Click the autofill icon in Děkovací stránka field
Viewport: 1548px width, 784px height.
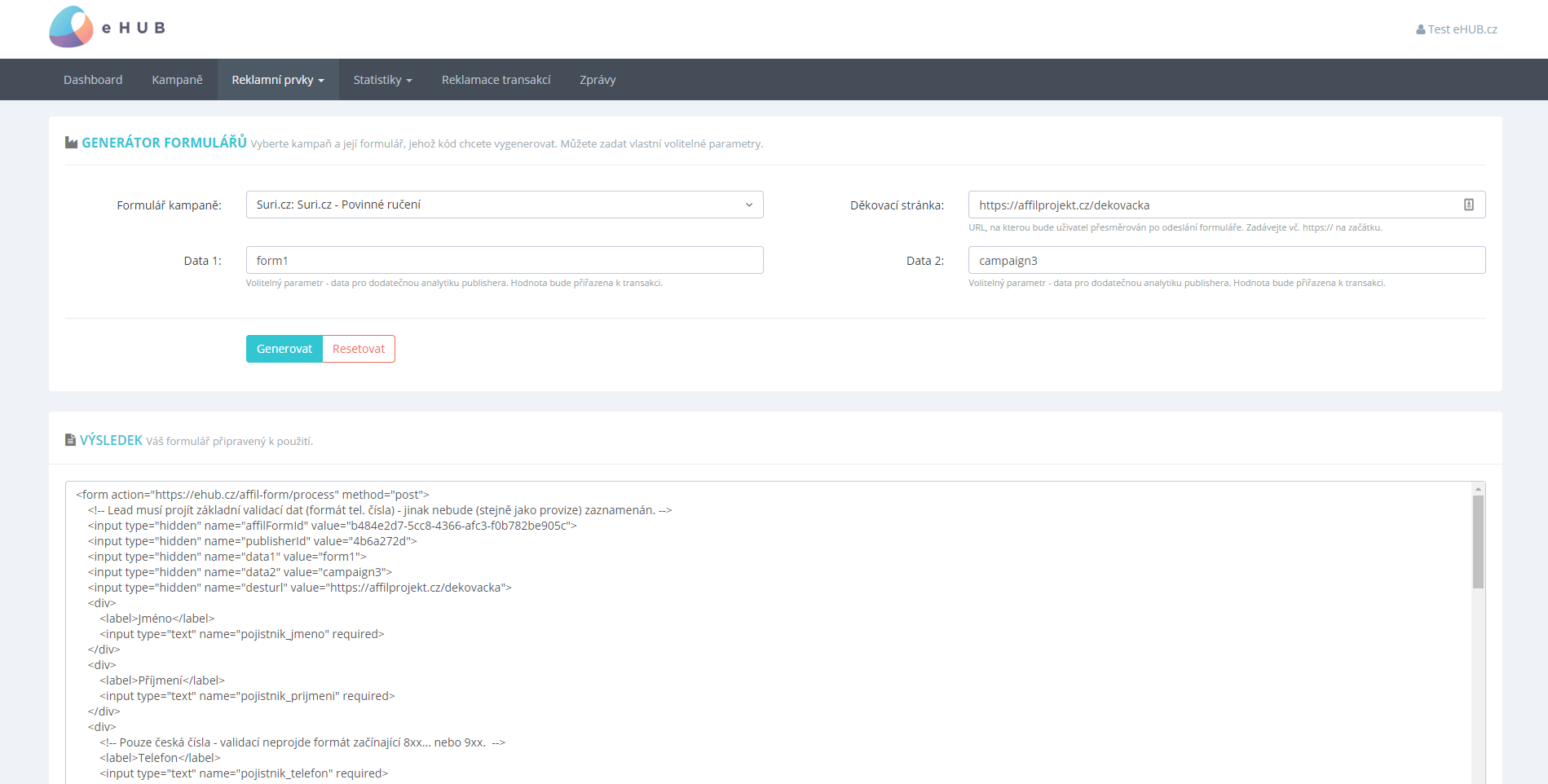click(x=1468, y=205)
